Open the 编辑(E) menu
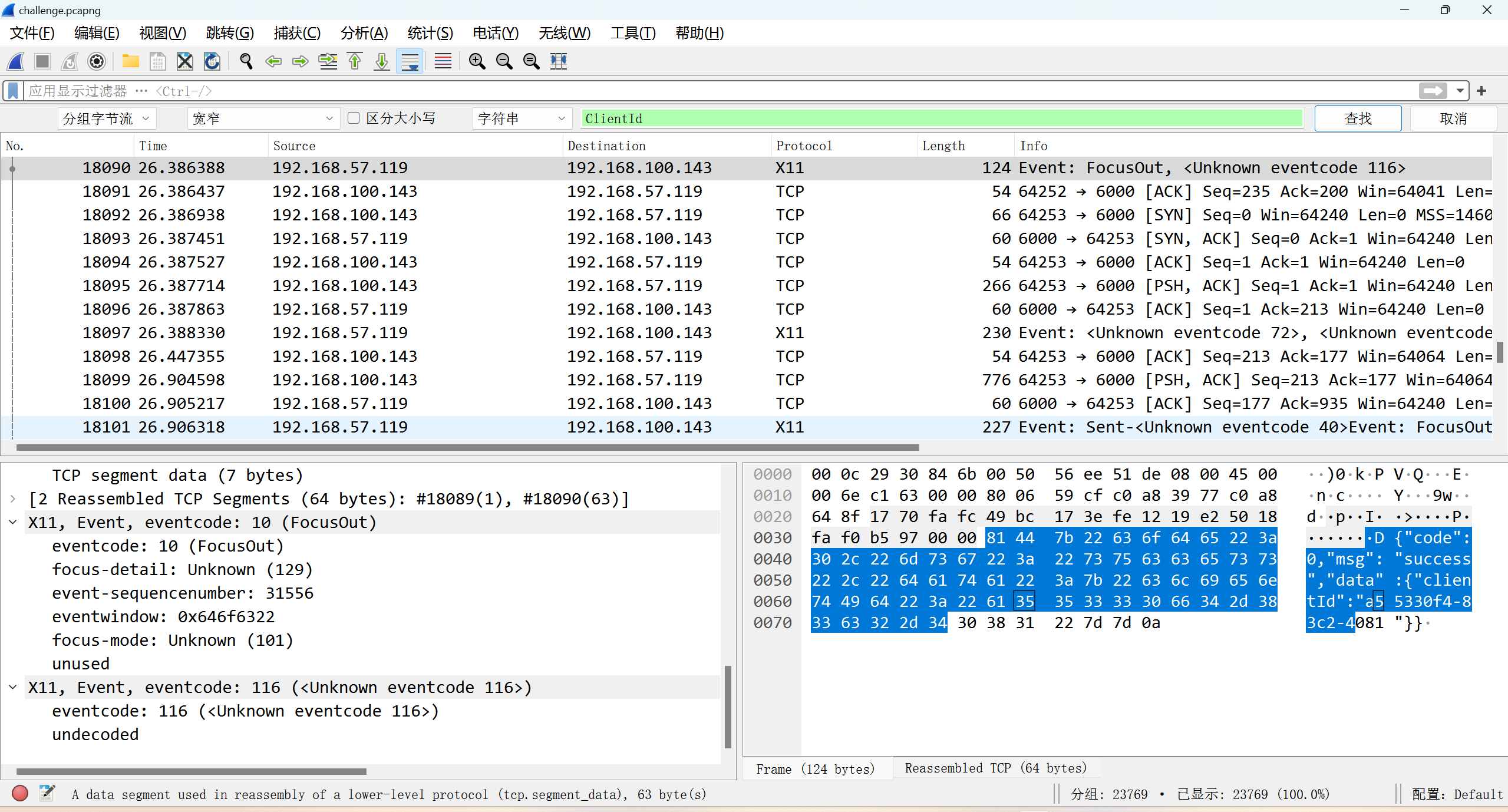 pos(97,33)
